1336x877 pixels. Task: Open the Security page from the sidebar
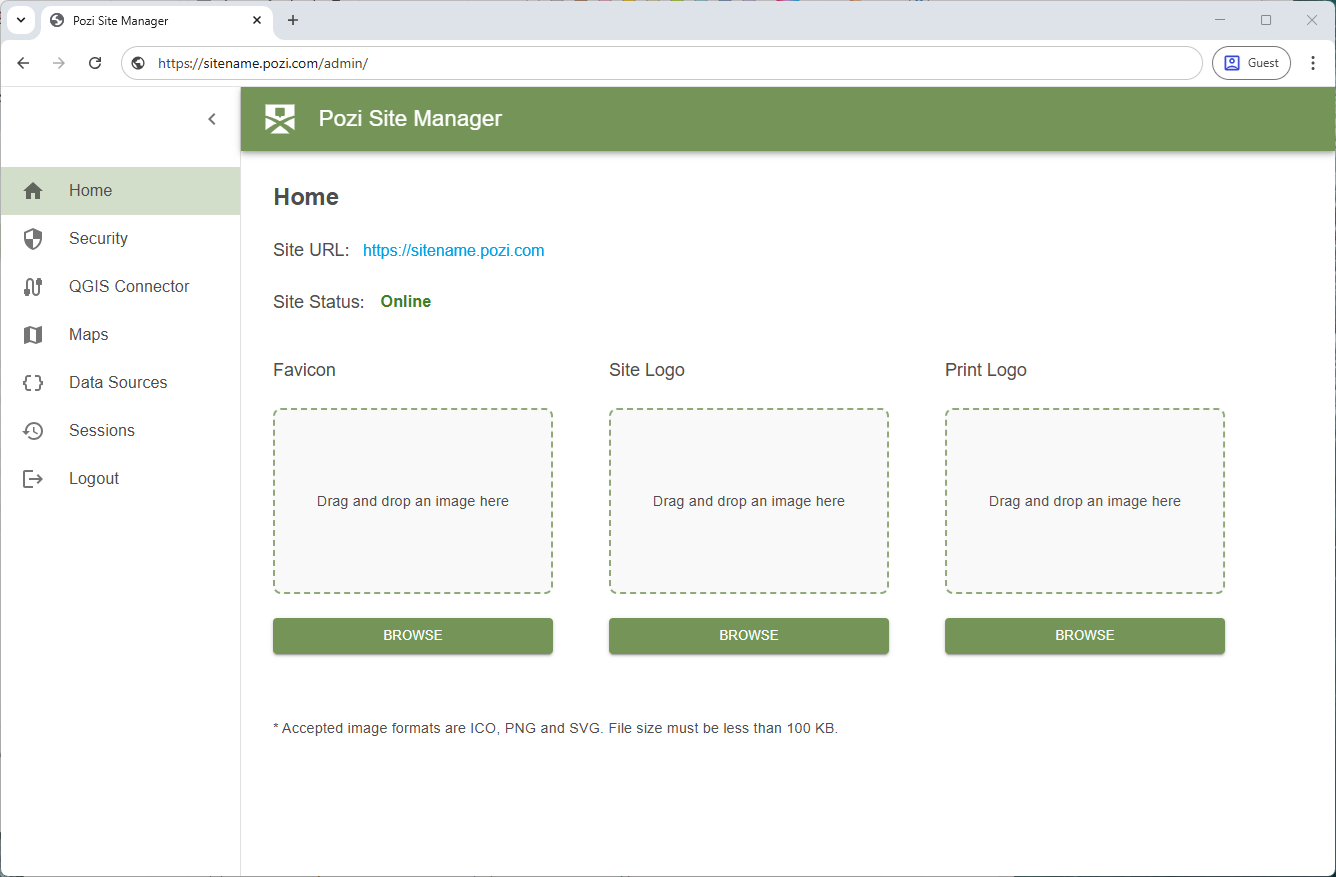pyautogui.click(x=98, y=238)
